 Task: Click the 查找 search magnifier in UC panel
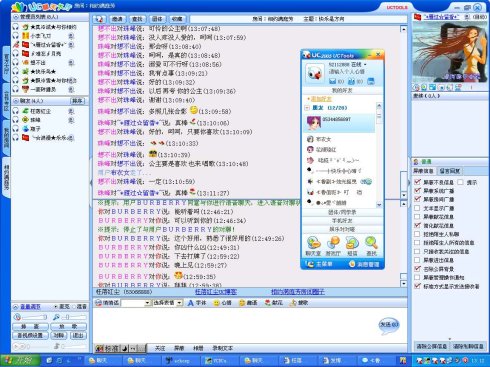pos(371,246)
